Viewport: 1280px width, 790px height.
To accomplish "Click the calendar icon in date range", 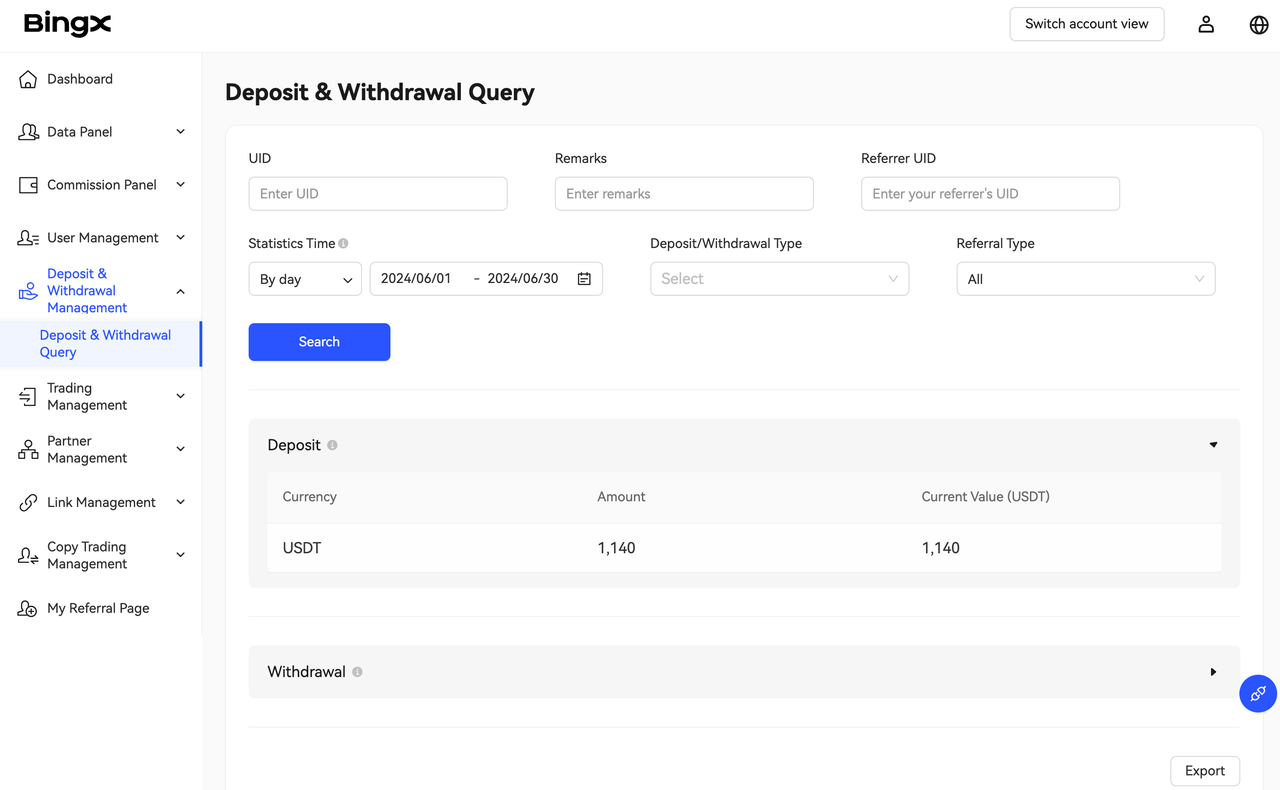I will tap(584, 279).
